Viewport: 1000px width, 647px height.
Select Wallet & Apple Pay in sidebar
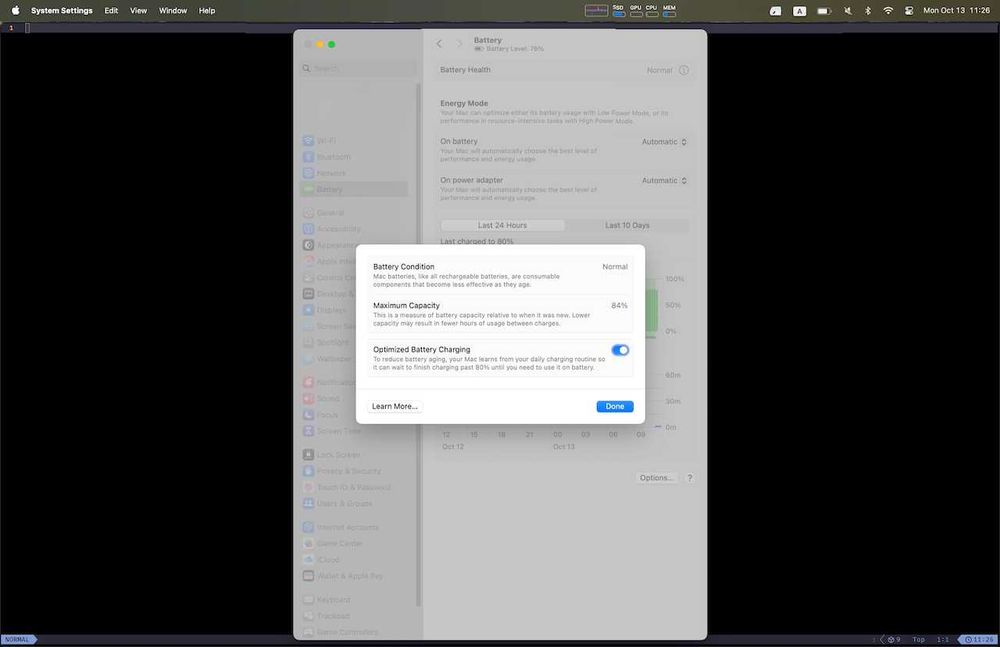(353, 576)
